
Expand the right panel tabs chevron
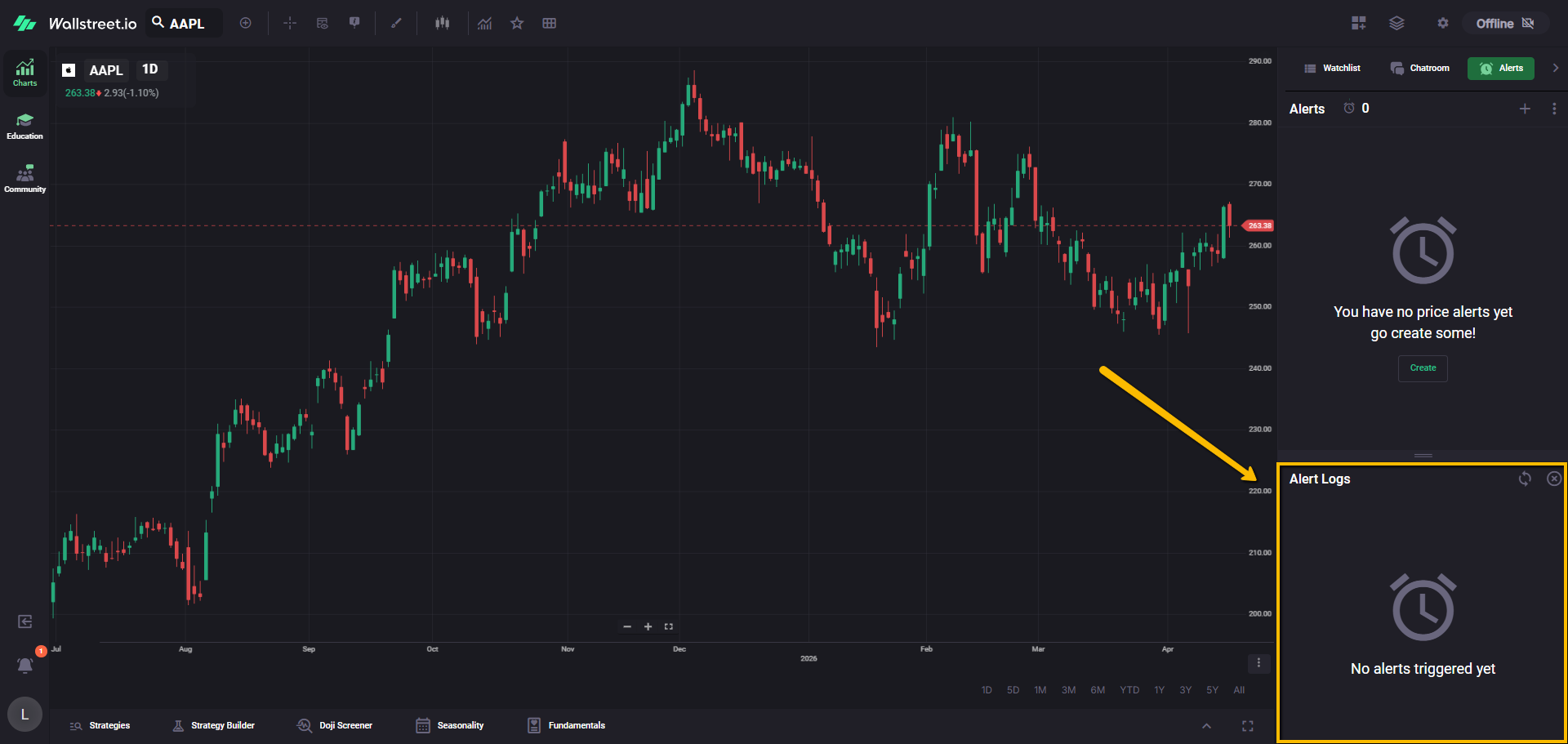pyautogui.click(x=1555, y=68)
